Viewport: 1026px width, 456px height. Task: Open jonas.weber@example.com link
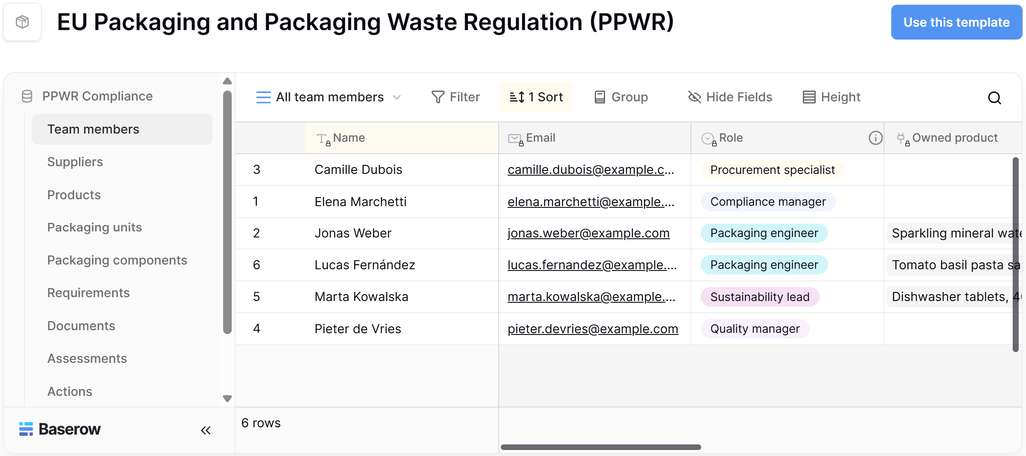(x=588, y=234)
